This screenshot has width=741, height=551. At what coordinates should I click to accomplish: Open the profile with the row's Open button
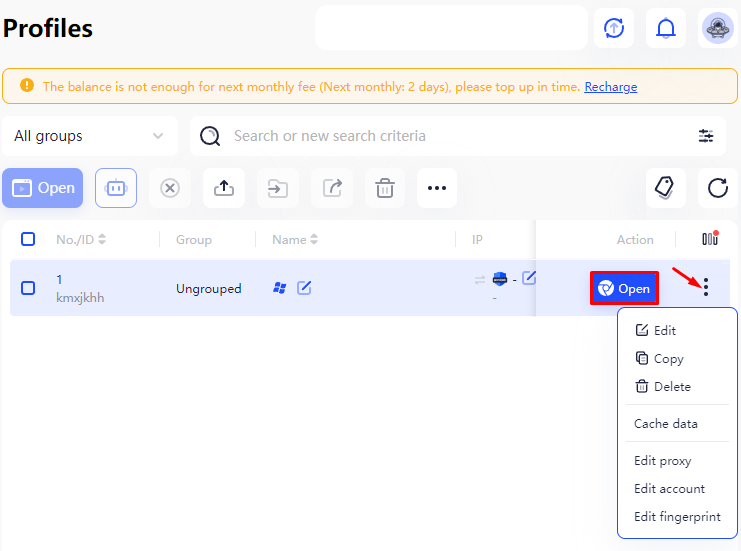[624, 288]
